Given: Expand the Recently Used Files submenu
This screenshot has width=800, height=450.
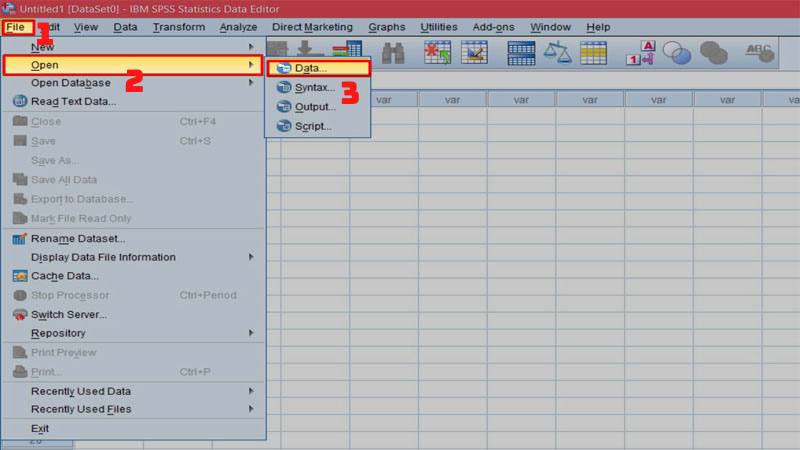Looking at the screenshot, I should pos(134,409).
